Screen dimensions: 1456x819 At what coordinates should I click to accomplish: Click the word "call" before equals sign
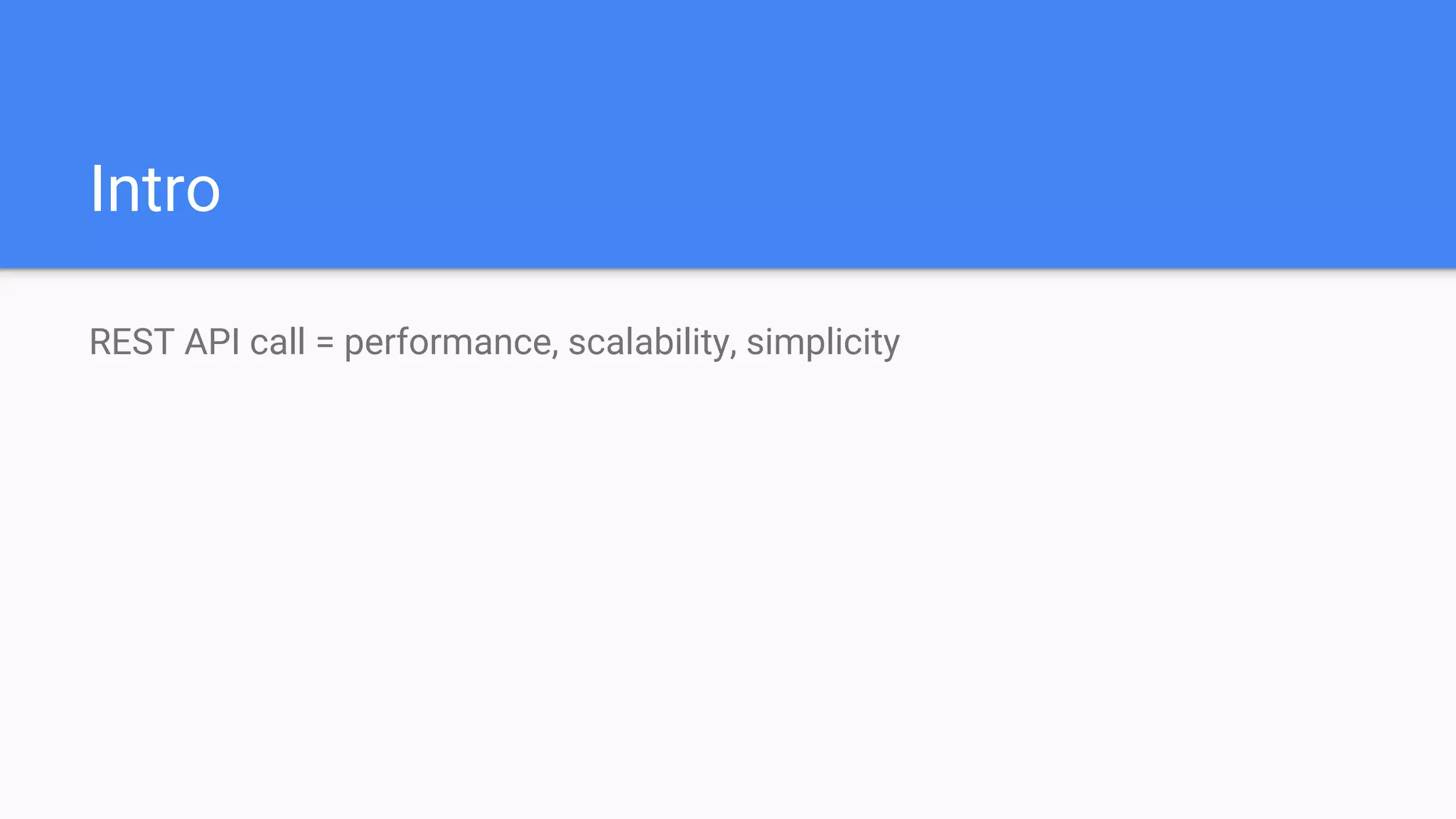point(278,341)
